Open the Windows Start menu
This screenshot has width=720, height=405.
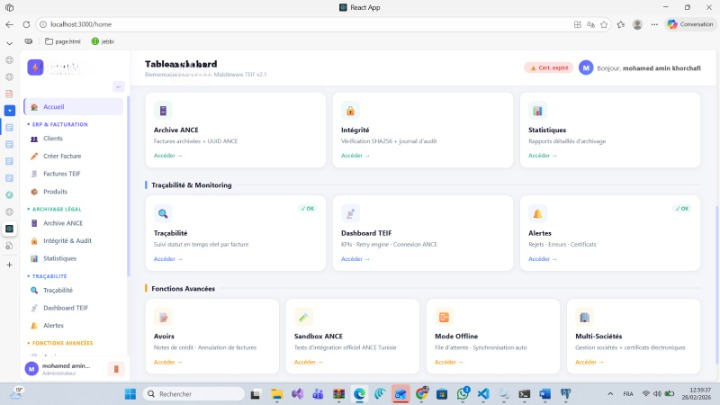click(x=130, y=394)
